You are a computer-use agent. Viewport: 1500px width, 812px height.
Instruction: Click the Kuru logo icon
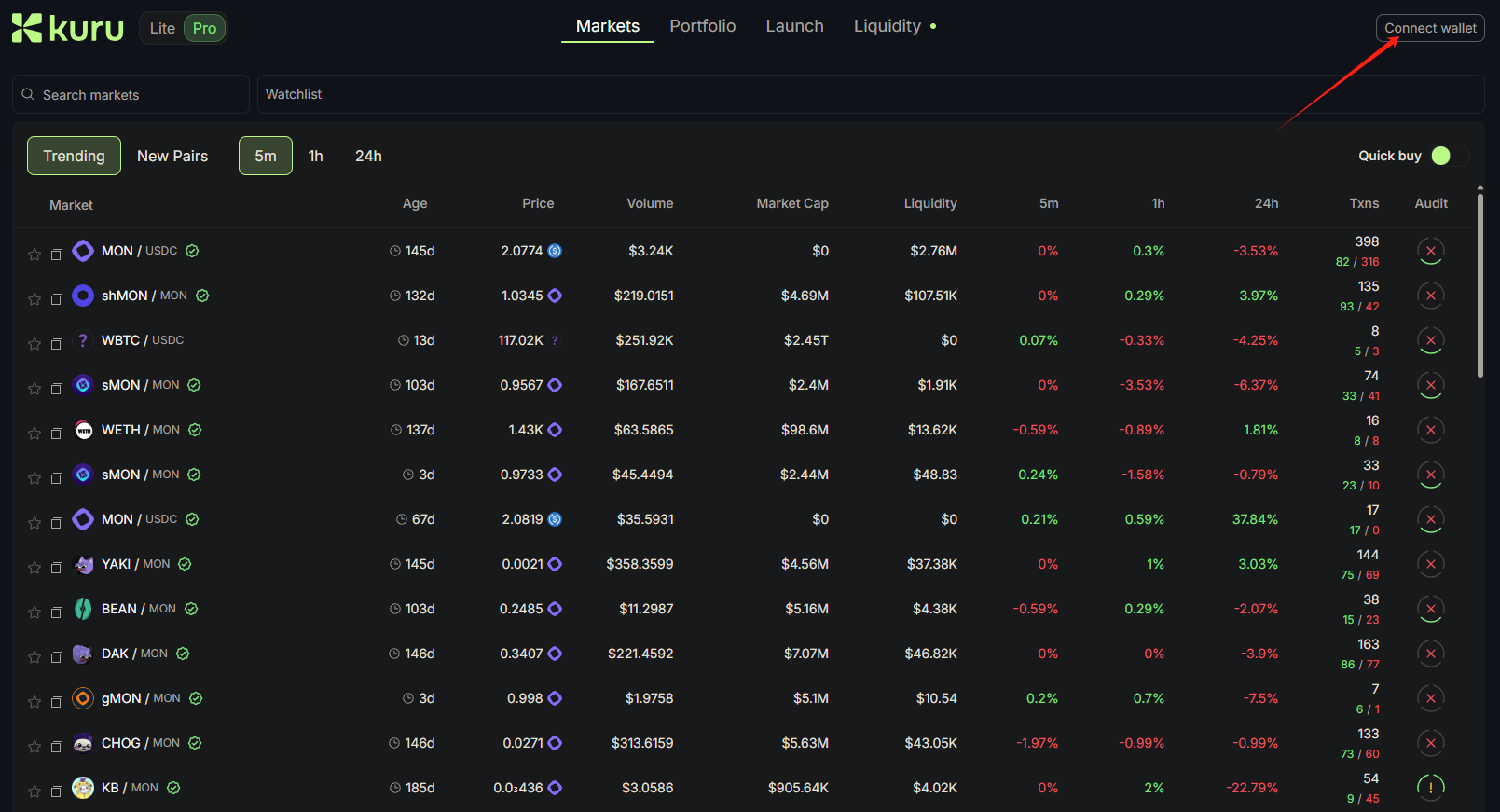pos(27,28)
